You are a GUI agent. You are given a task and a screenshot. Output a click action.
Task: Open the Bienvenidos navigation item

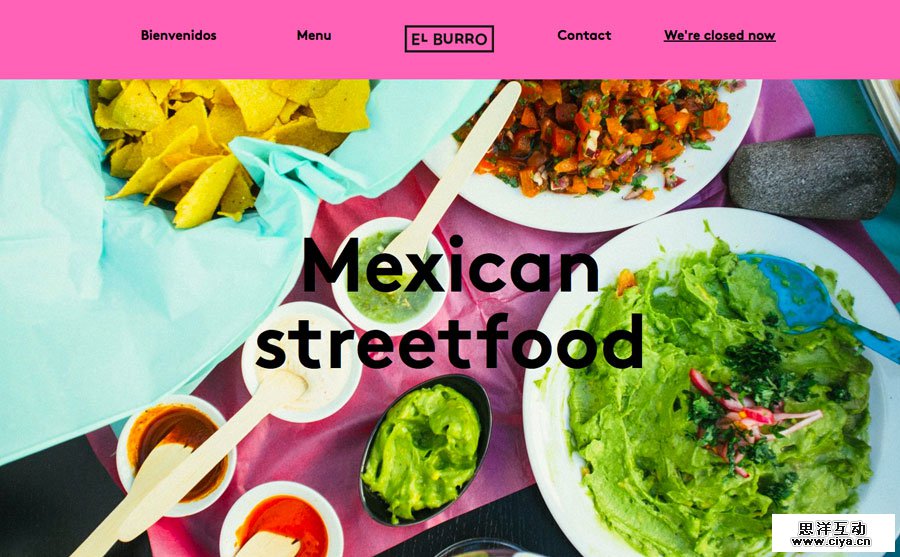pyautogui.click(x=179, y=36)
